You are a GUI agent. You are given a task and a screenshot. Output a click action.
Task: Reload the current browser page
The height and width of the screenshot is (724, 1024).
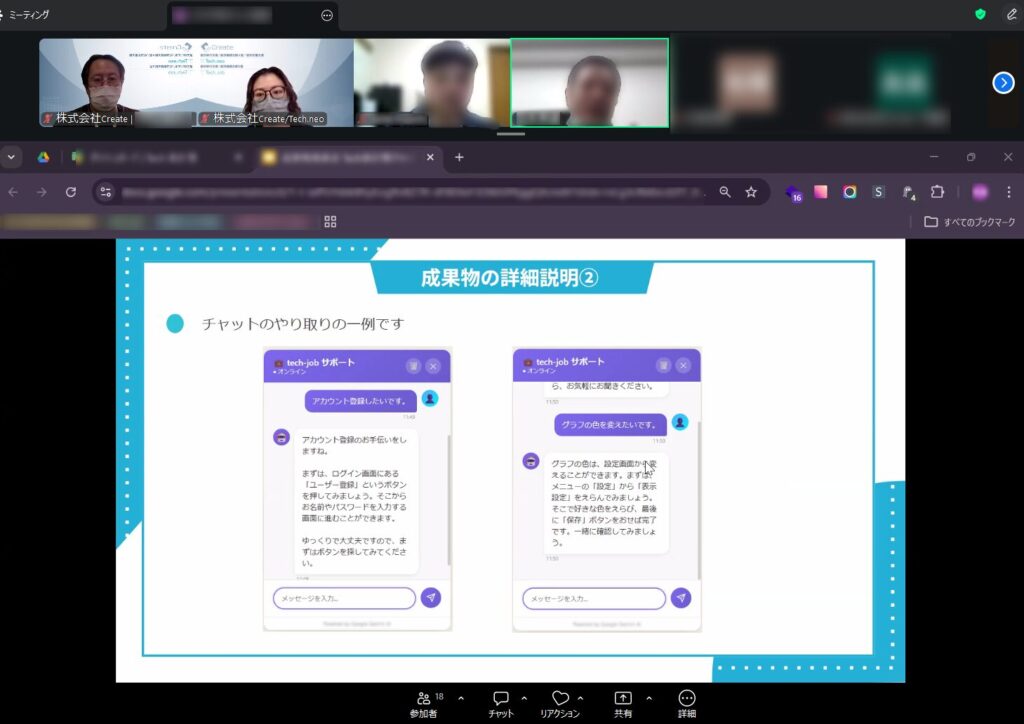click(x=71, y=192)
